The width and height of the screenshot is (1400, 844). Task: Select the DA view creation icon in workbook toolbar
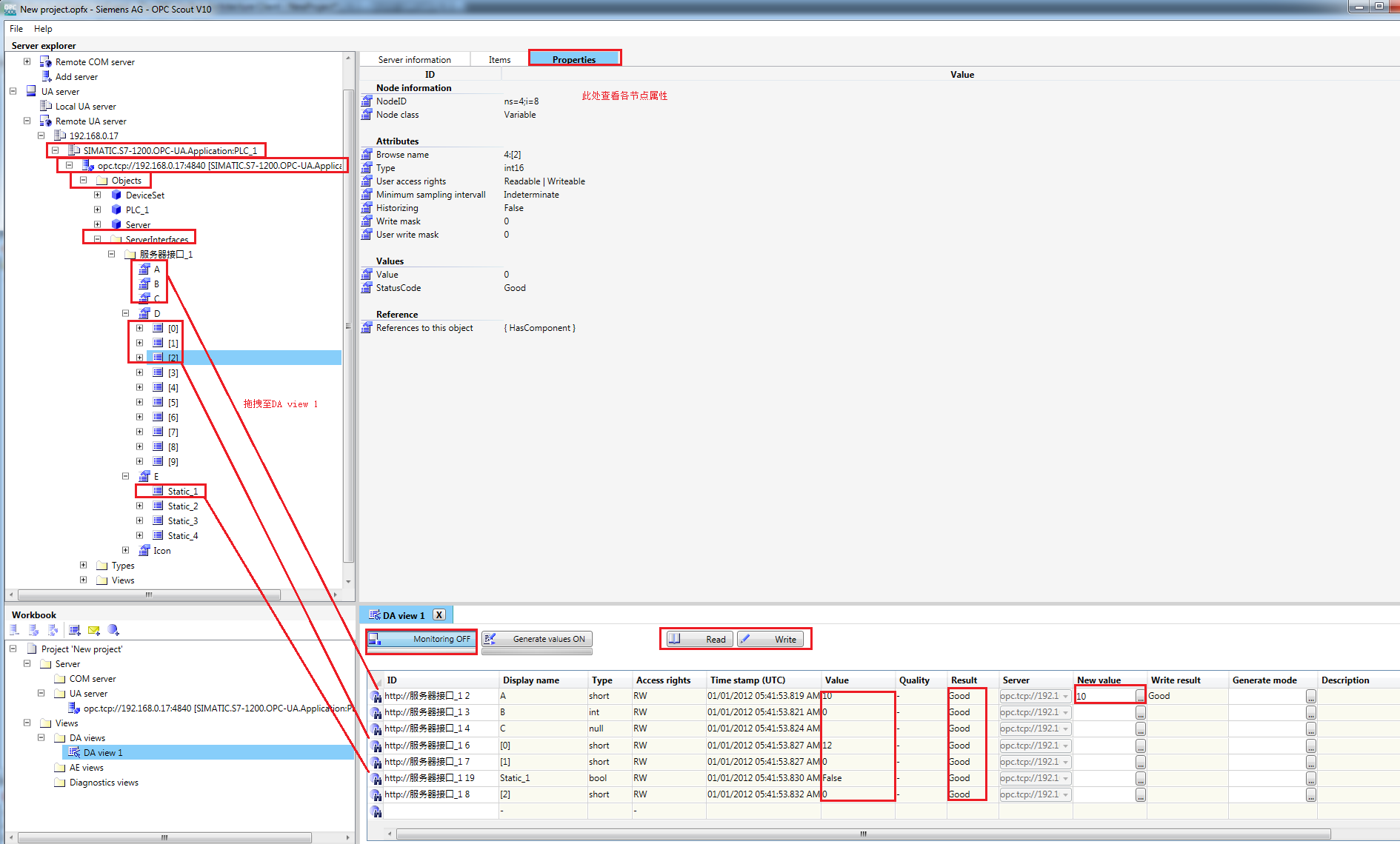point(74,630)
